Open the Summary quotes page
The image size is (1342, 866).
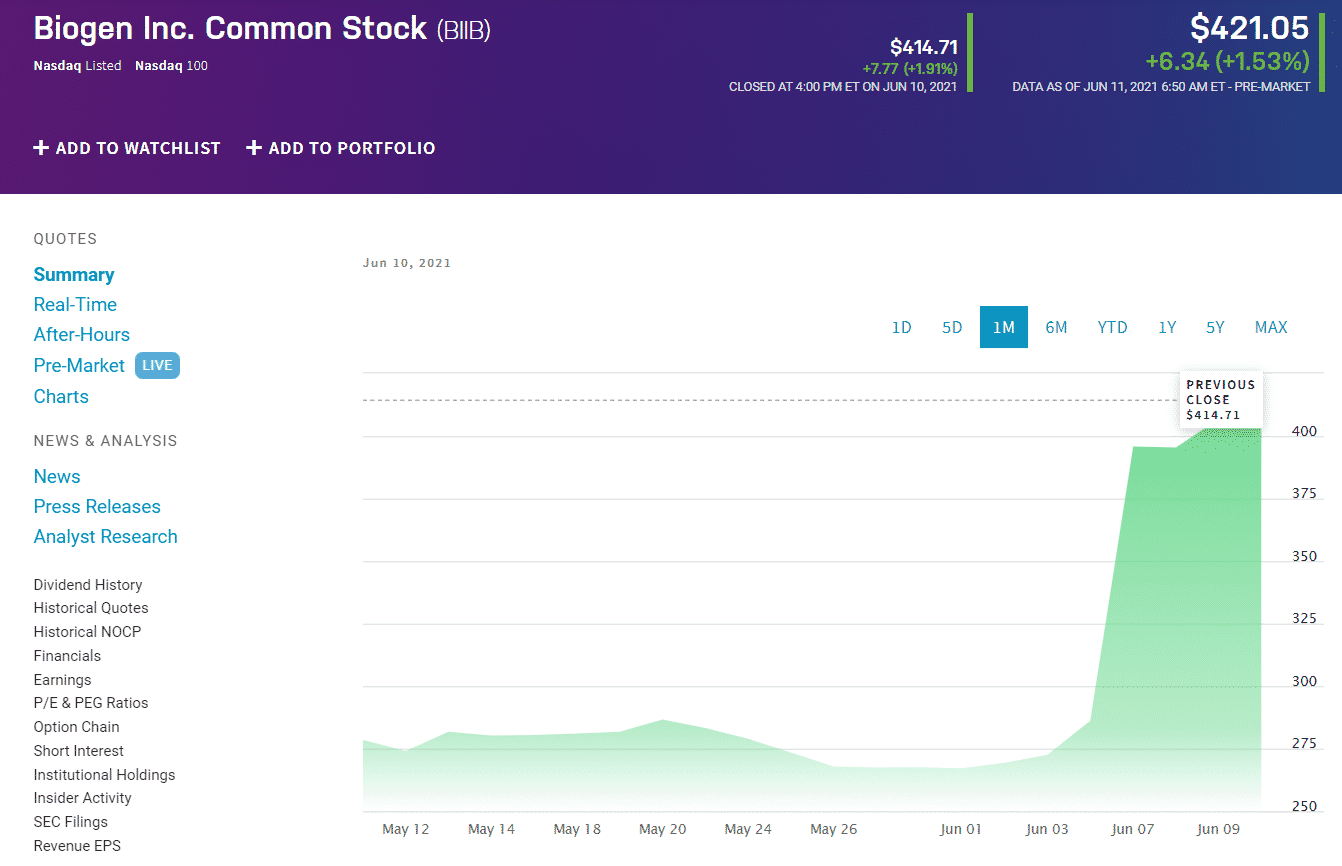pos(74,275)
